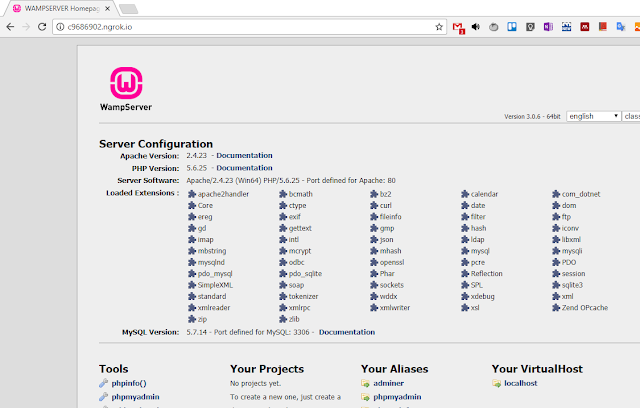The width and height of the screenshot is (640, 408).
Task: Open phpmyadmin under Your Aliases
Action: point(397,397)
